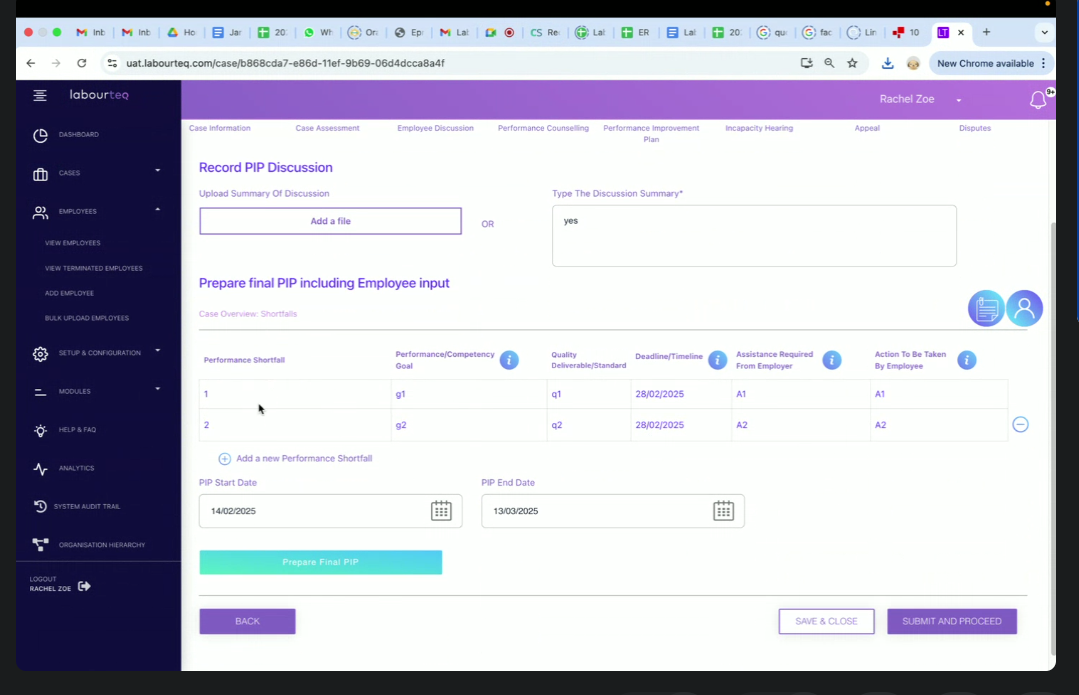Screen dimensions: 1079x695
Task: Go to Appeal step
Action: (867, 128)
